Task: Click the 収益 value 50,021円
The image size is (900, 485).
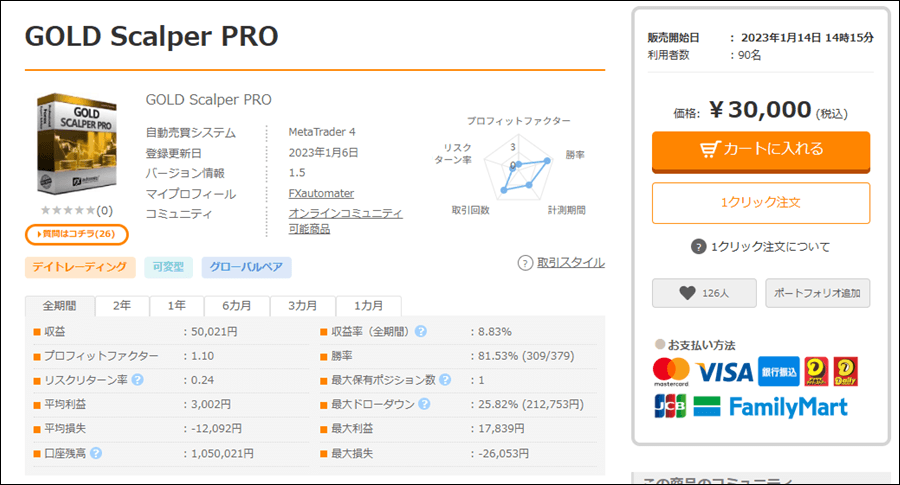Action: pos(214,332)
